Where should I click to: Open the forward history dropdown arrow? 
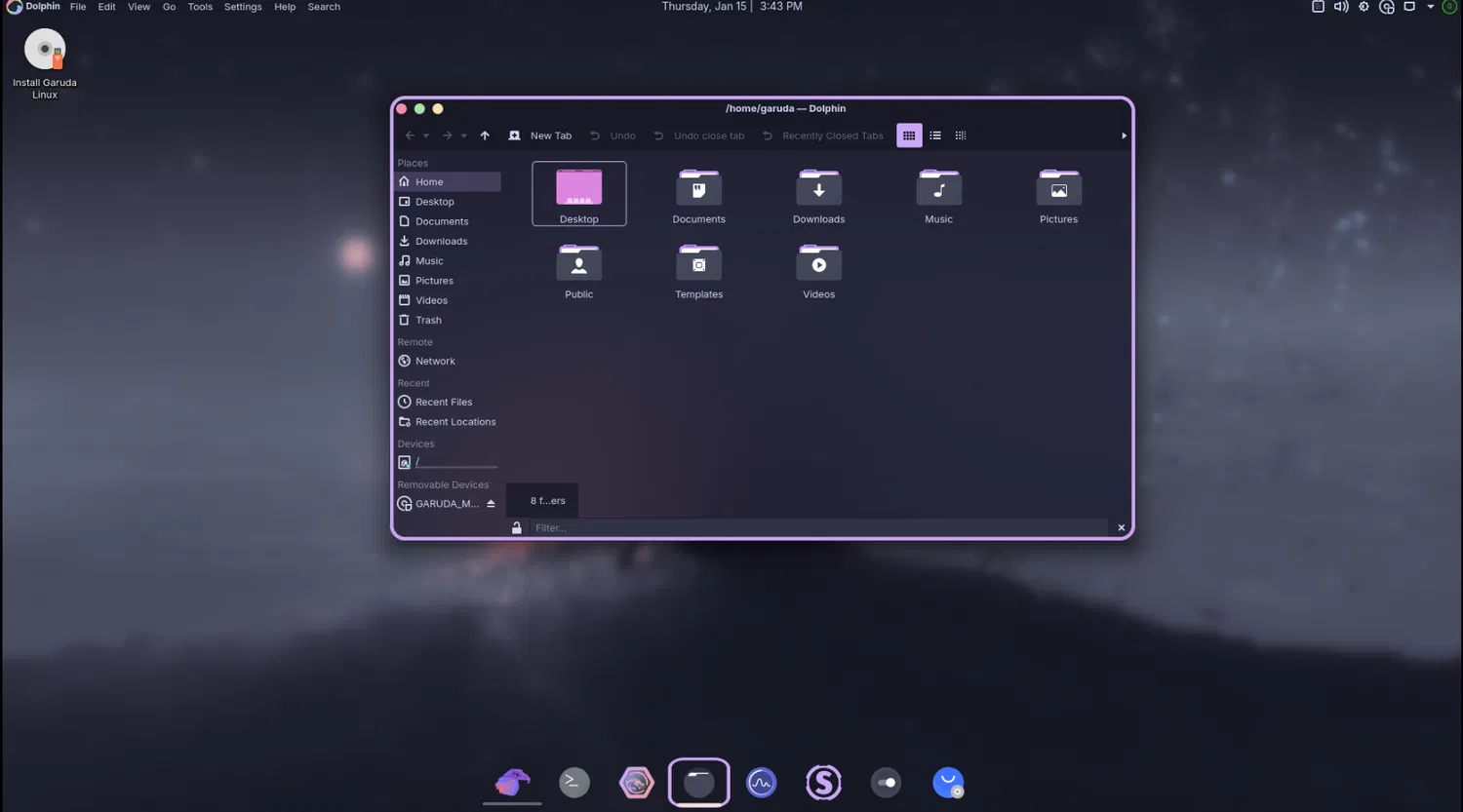click(x=463, y=135)
